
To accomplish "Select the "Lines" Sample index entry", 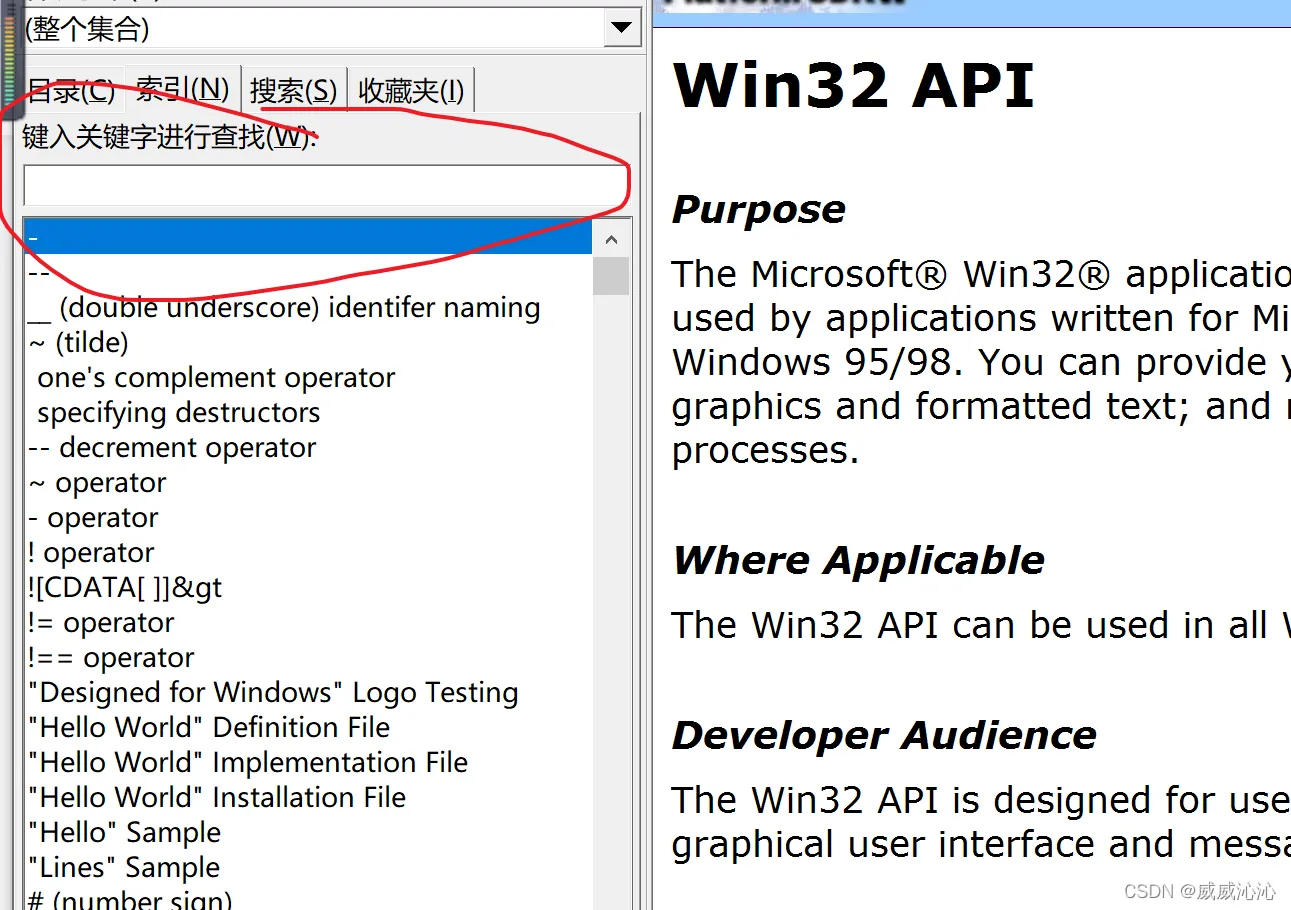I will point(124,868).
